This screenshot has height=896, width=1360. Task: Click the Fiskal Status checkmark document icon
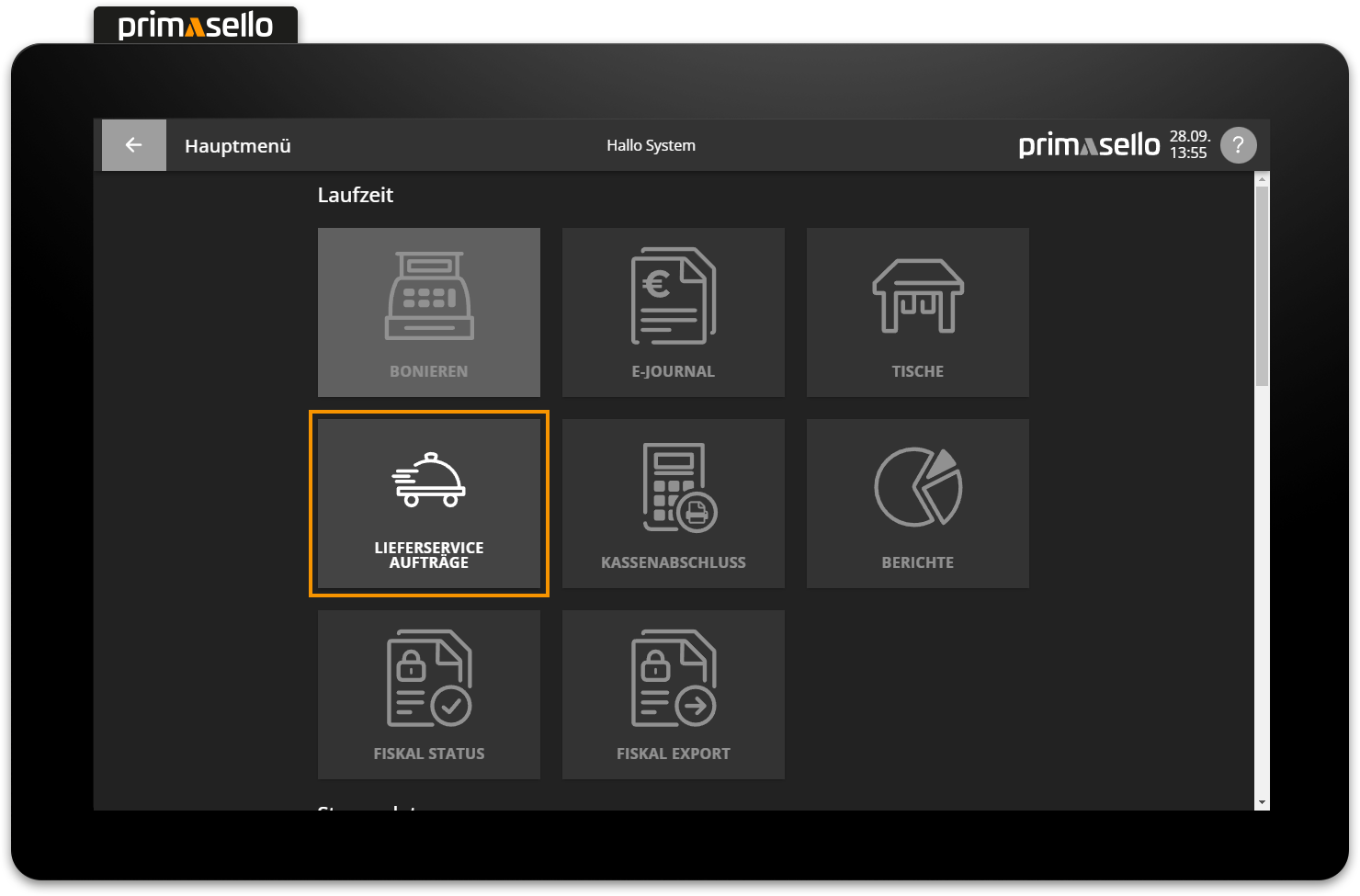[429, 678]
